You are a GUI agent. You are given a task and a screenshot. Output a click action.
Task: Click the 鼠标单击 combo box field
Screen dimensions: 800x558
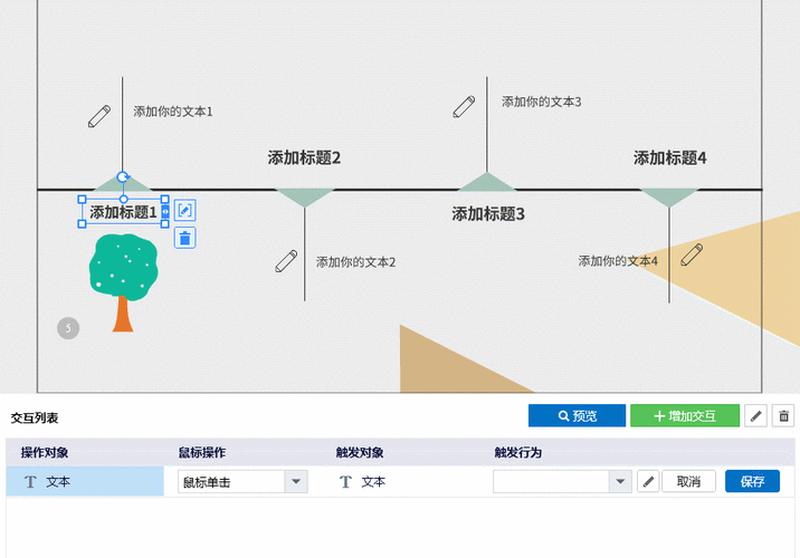tap(242, 481)
